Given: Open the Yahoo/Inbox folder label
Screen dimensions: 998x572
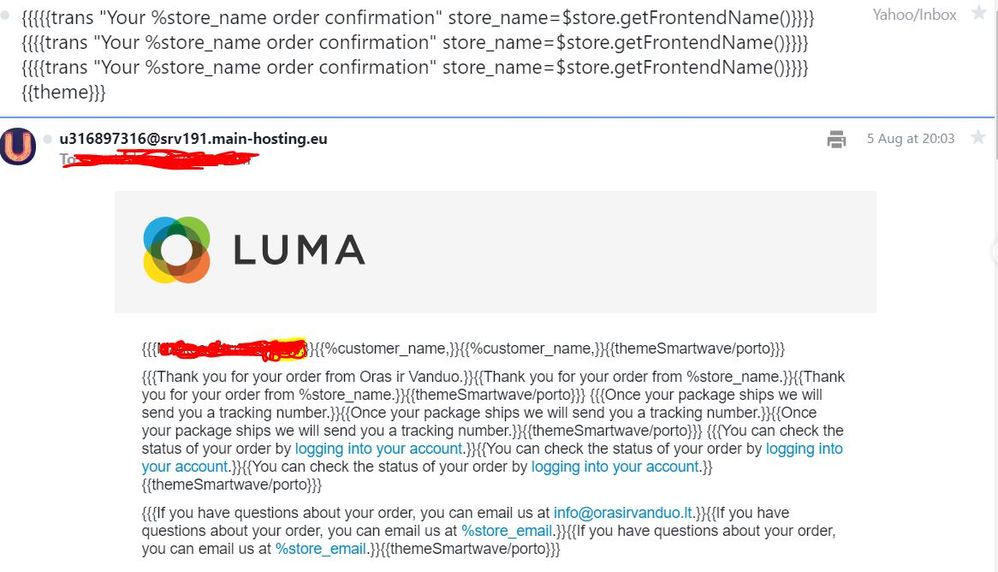Looking at the screenshot, I should click(x=914, y=15).
